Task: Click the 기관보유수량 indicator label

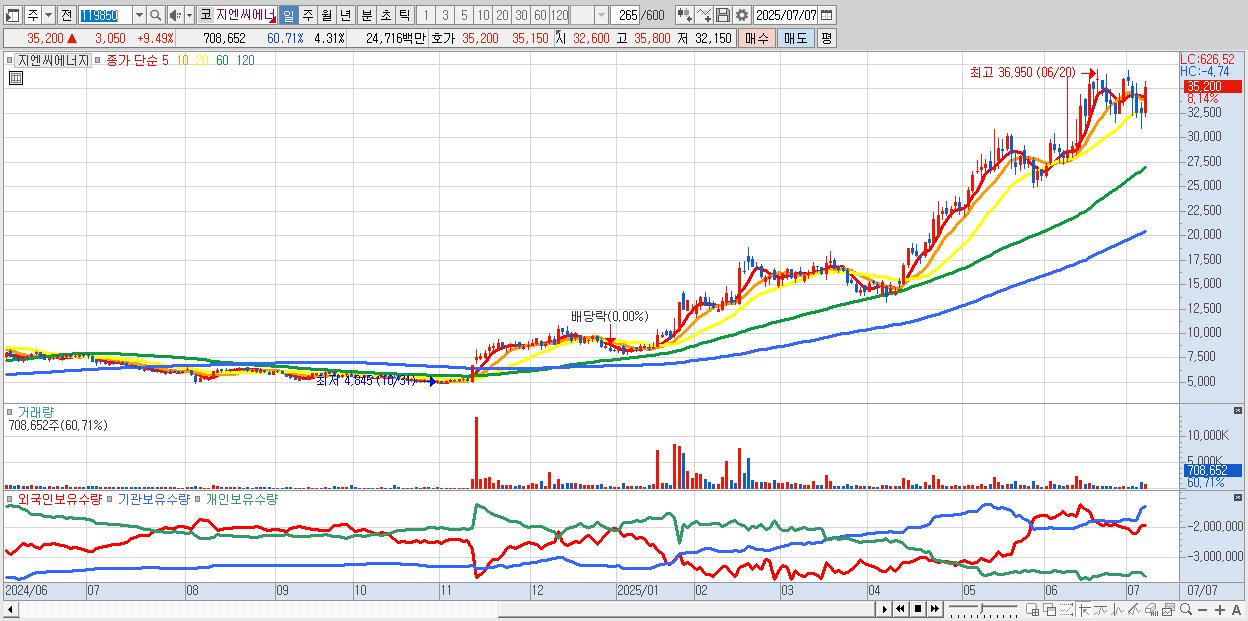Action: (x=154, y=498)
